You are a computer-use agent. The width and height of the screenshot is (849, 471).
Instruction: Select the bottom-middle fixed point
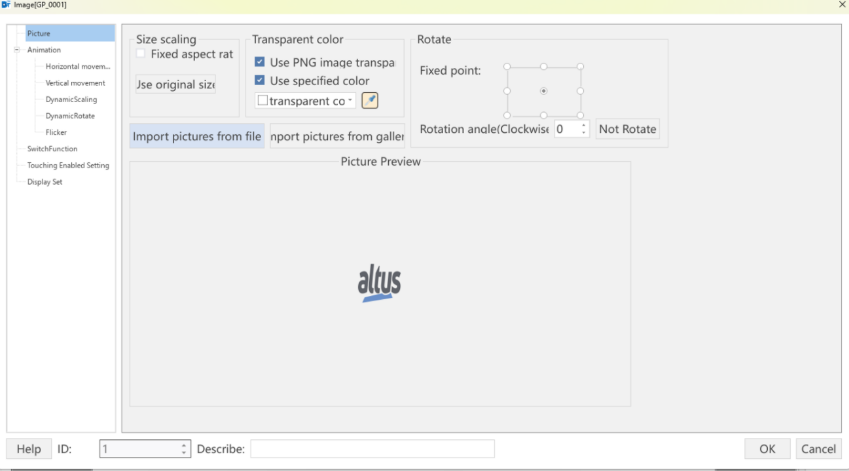point(544,115)
